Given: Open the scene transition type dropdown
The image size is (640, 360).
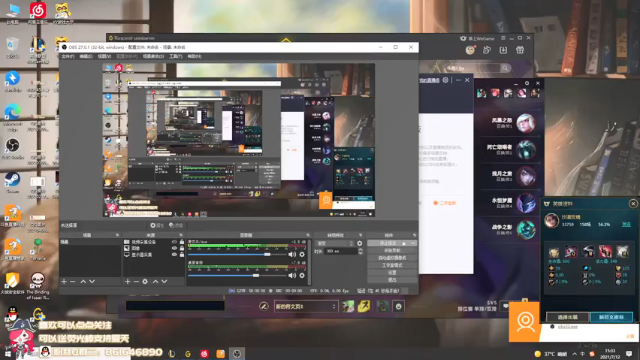Looking at the screenshot, I should (335, 243).
